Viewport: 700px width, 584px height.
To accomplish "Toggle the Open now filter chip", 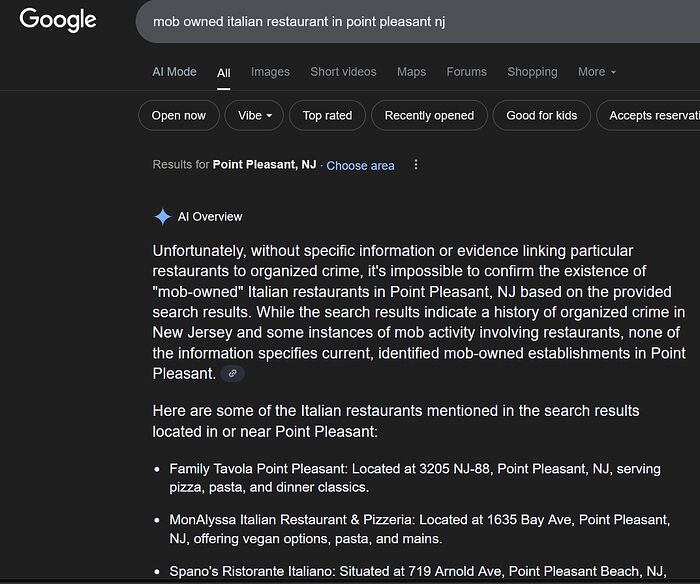I will point(179,116).
